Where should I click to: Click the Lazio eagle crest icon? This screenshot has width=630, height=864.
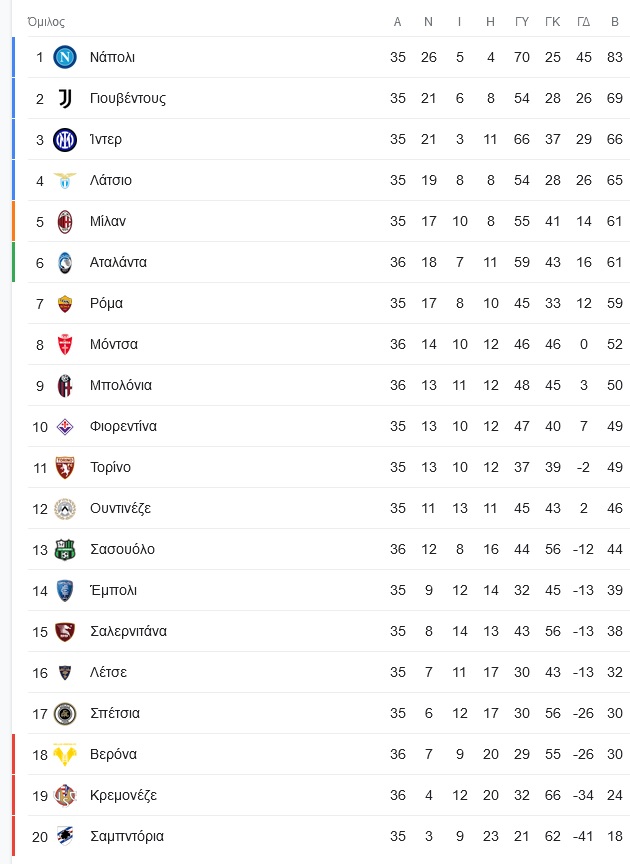[x=64, y=180]
